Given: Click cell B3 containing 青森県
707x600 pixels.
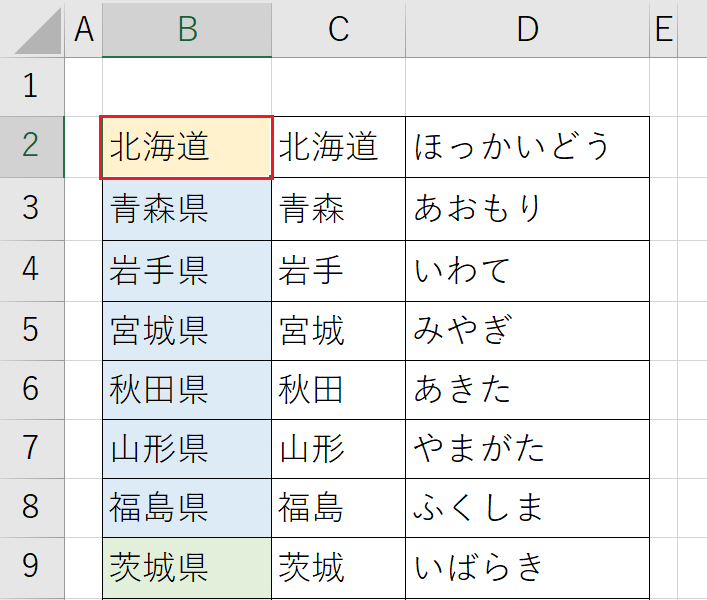Looking at the screenshot, I should [x=187, y=209].
